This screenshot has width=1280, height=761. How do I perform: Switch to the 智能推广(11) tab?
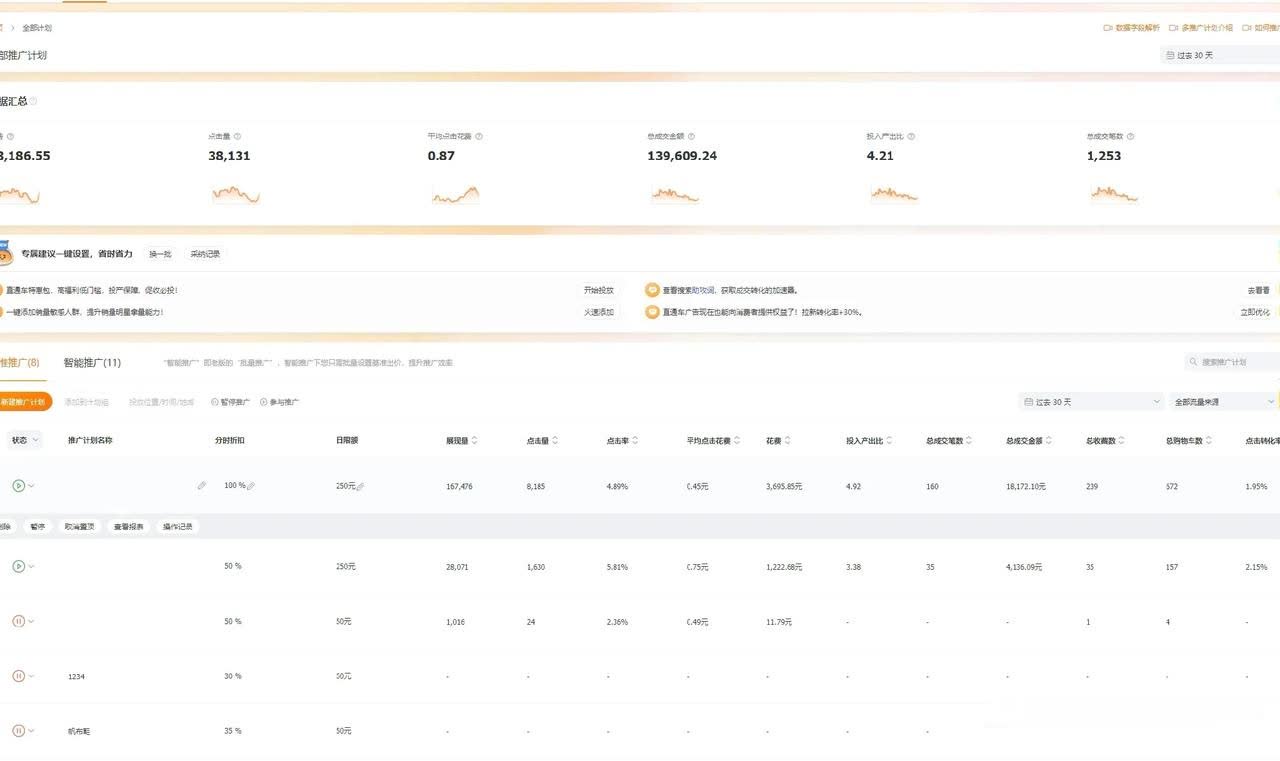[x=92, y=362]
